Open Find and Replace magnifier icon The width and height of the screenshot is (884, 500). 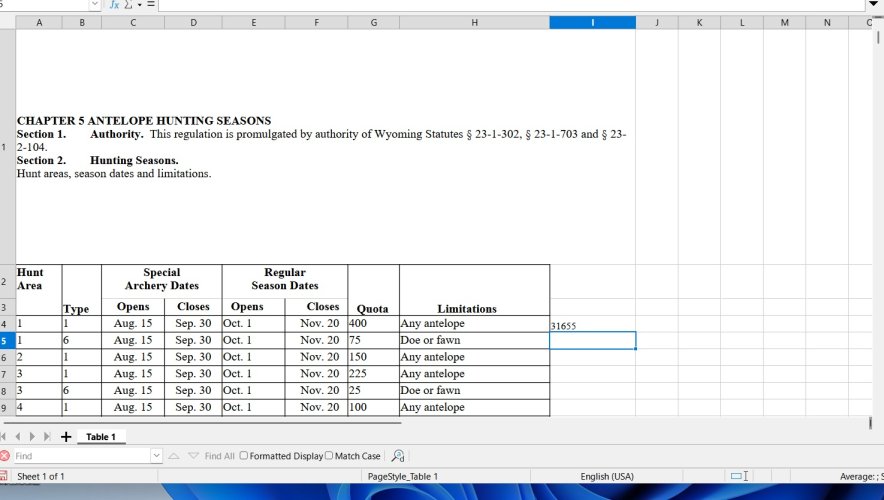click(398, 455)
